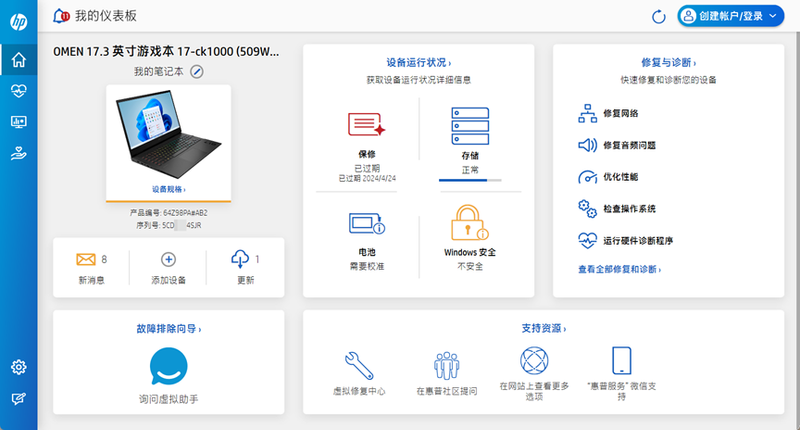
Task: Open 新消息 envelope icon
Action: [86, 259]
